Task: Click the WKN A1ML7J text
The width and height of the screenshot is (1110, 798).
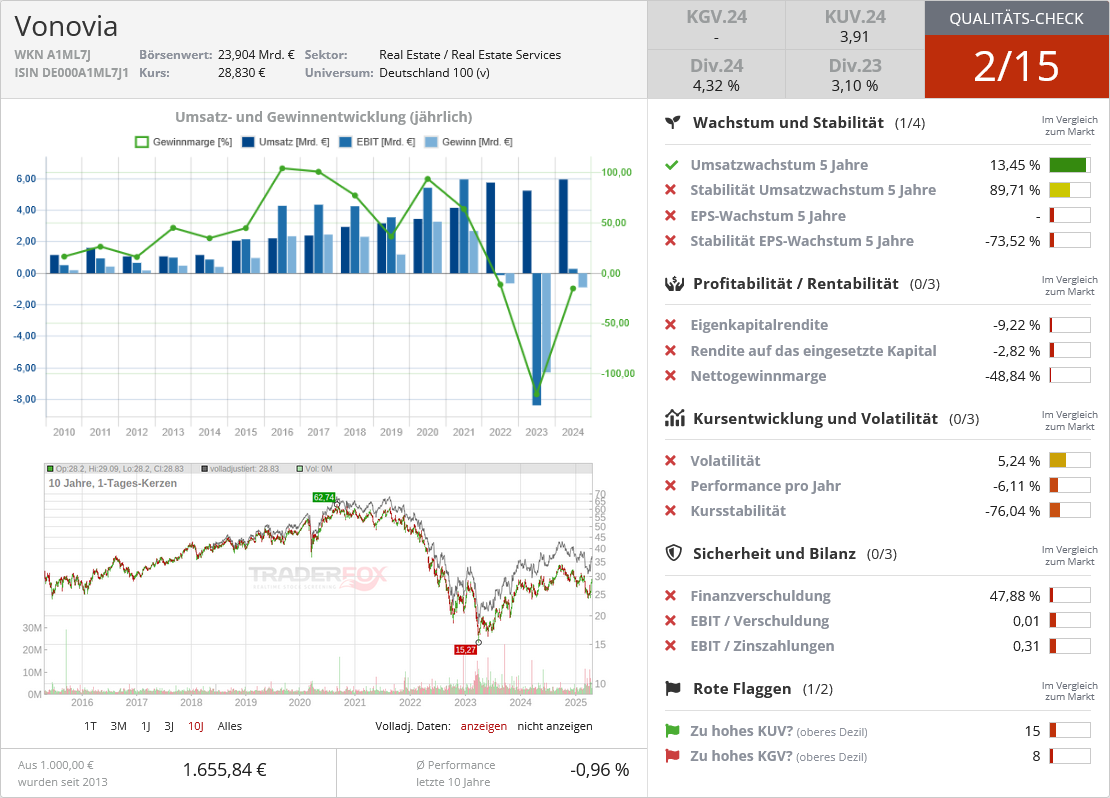Action: tap(52, 55)
